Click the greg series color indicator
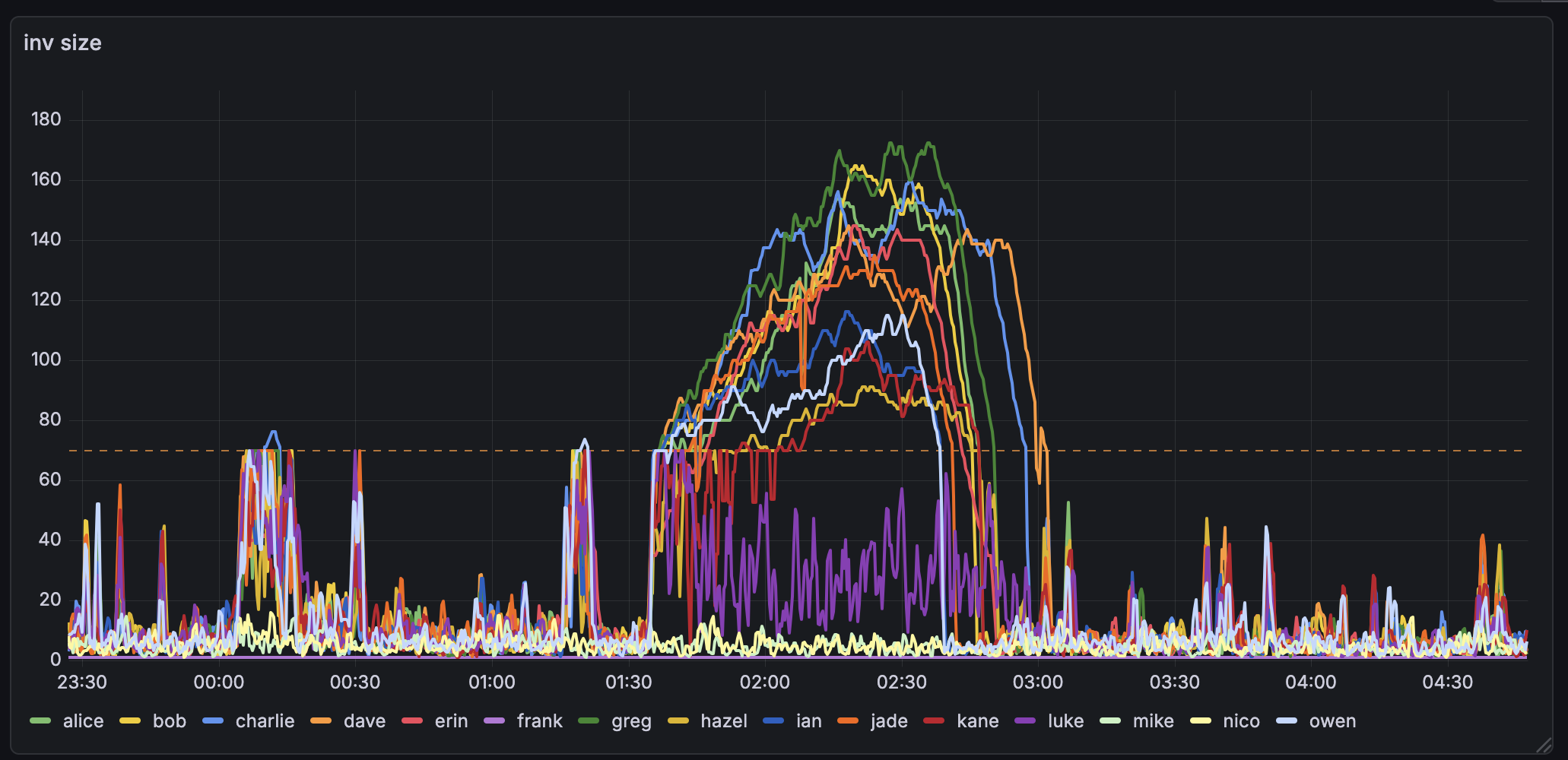 [589, 721]
